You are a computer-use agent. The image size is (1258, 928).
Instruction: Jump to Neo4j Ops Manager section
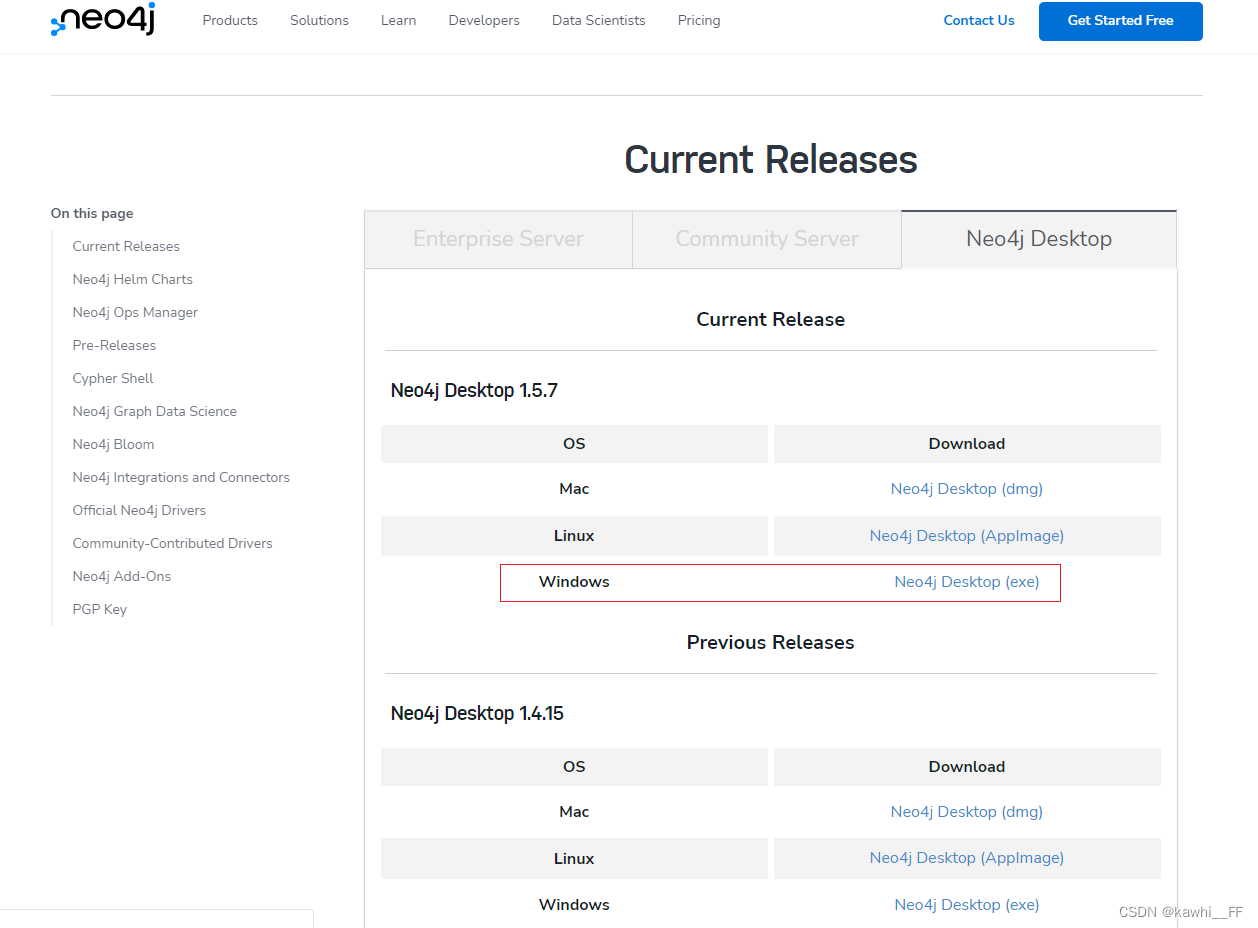pos(135,312)
